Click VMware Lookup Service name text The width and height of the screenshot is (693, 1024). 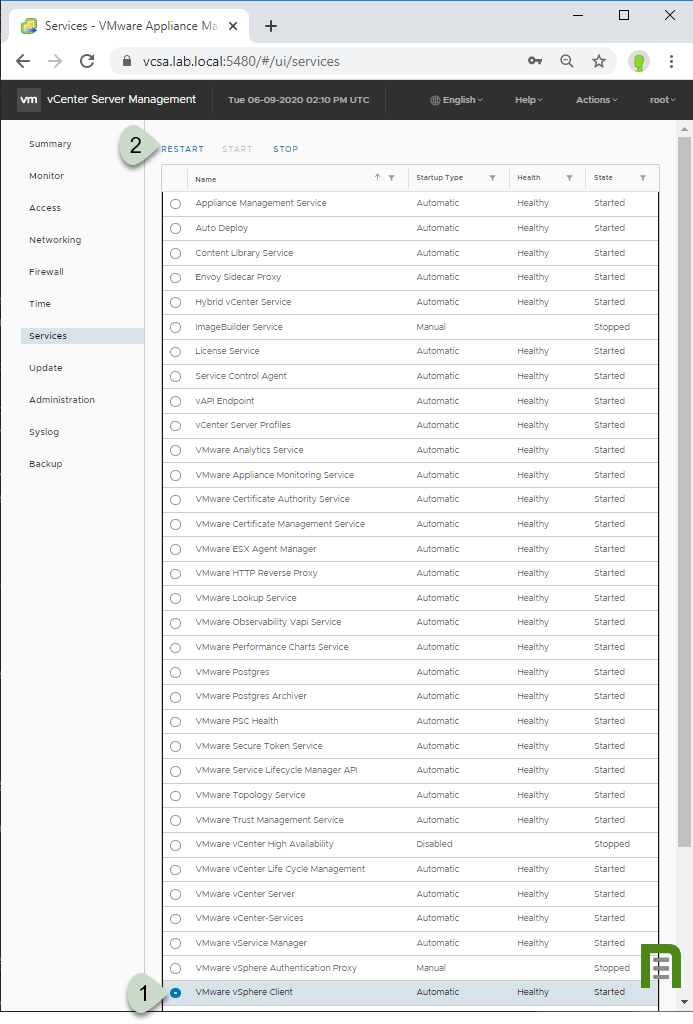coord(246,598)
